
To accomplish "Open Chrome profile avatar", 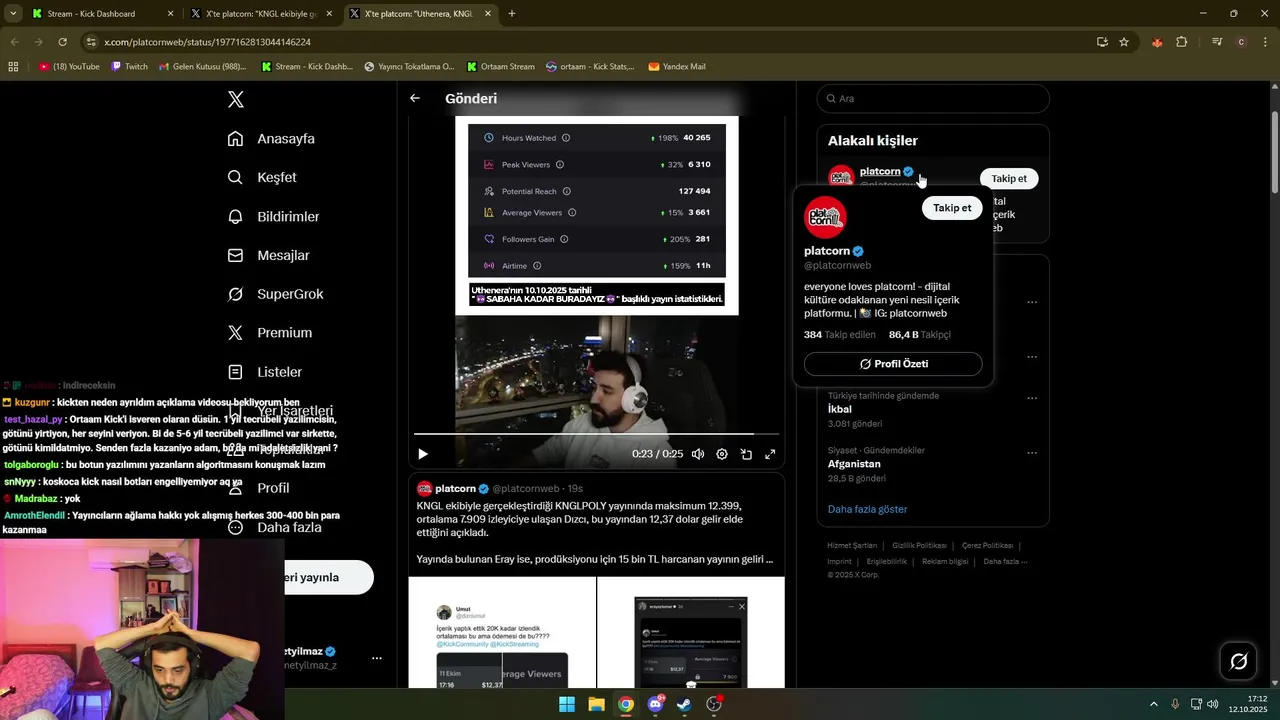I will tap(1241, 42).
